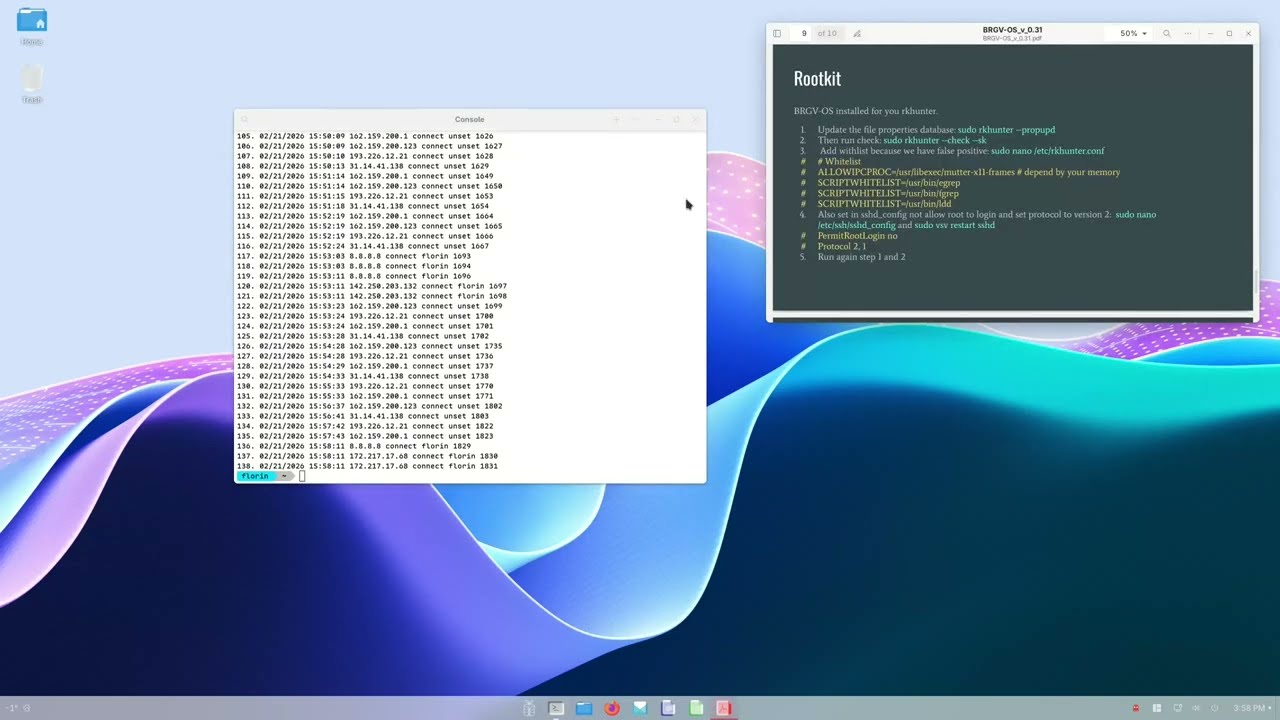
Task: Click Console line 129 with unset 1738
Action: pos(363,376)
